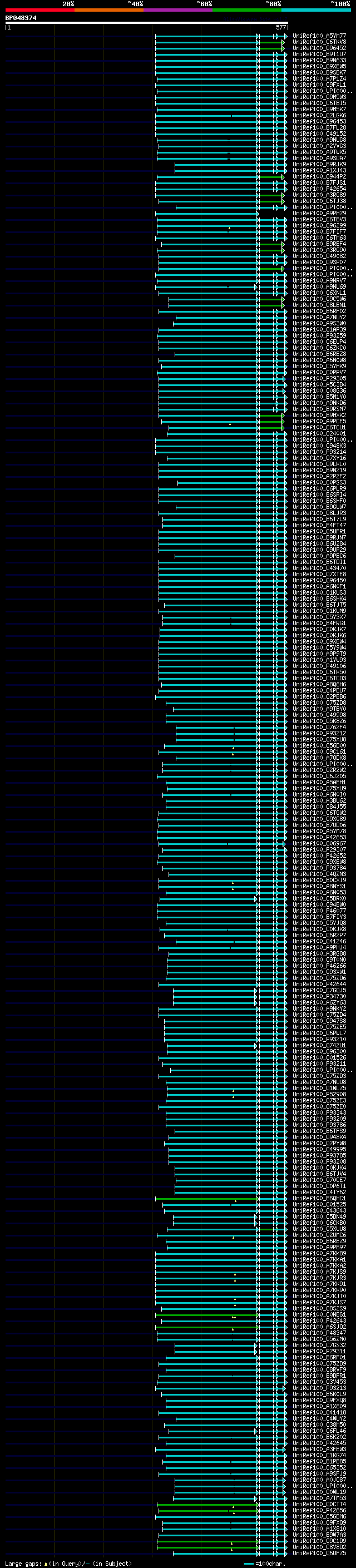The height and width of the screenshot is (1568, 356).
Task: Select the UniRef100_A2YVG3 label
Action: 319,146
